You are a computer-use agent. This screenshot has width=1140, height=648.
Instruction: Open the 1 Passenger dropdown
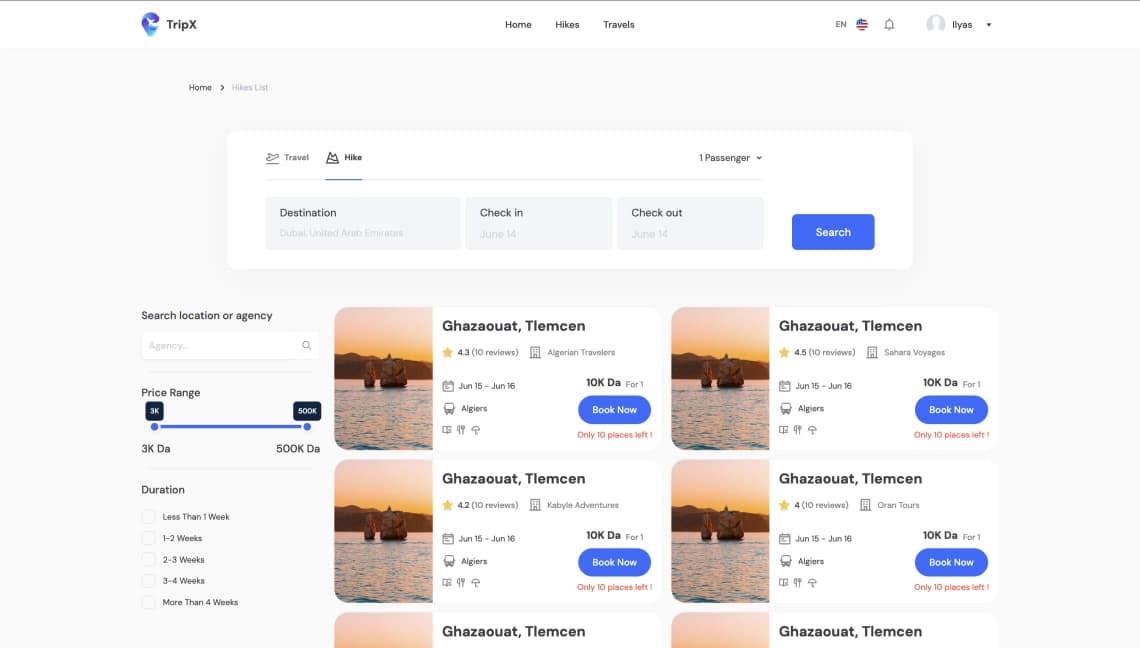(x=731, y=158)
